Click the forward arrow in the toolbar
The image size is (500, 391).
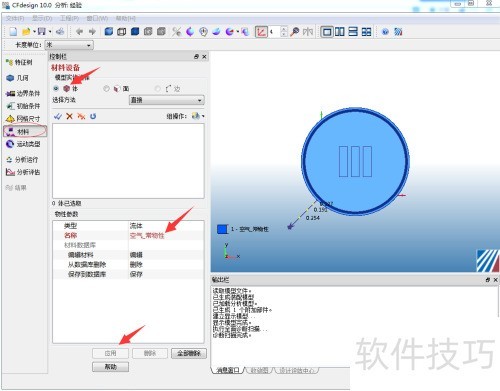[x=92, y=32]
